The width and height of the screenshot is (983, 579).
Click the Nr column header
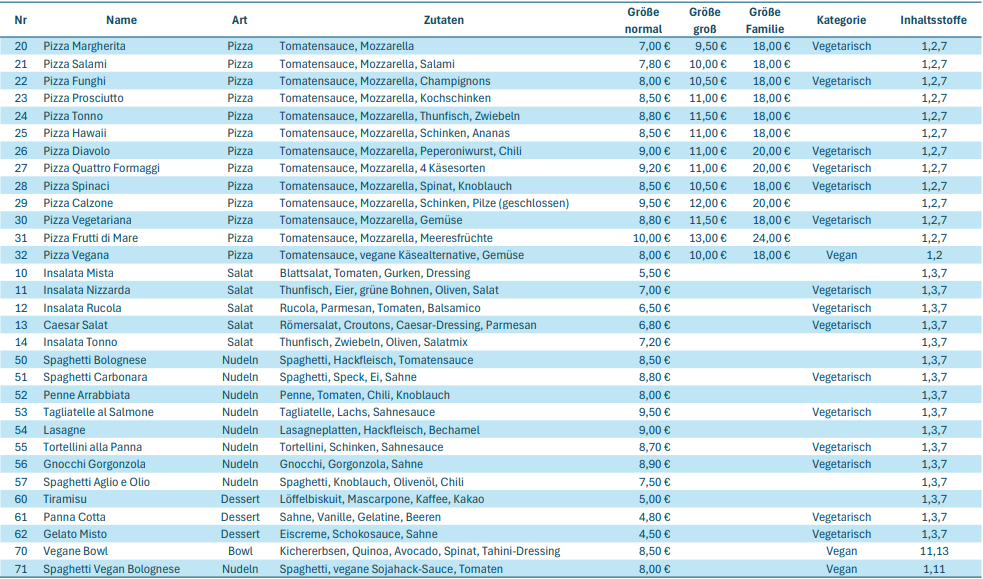point(21,20)
